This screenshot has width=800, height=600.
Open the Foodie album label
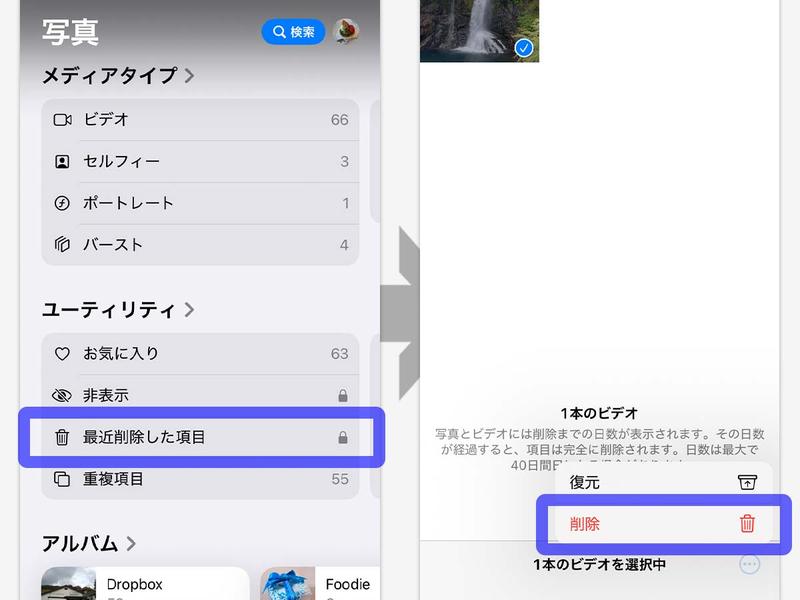coord(348,584)
